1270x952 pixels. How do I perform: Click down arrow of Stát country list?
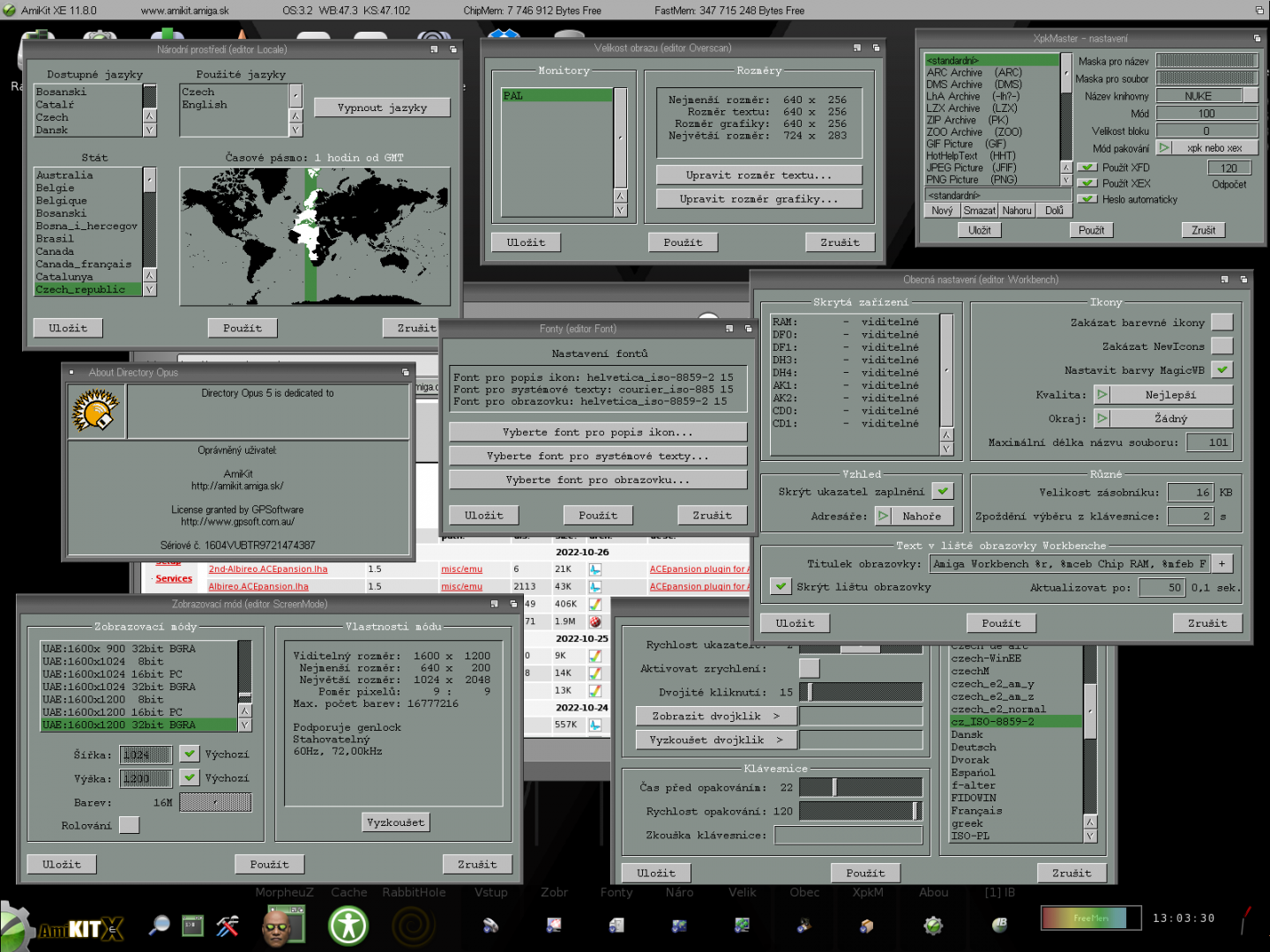(149, 289)
